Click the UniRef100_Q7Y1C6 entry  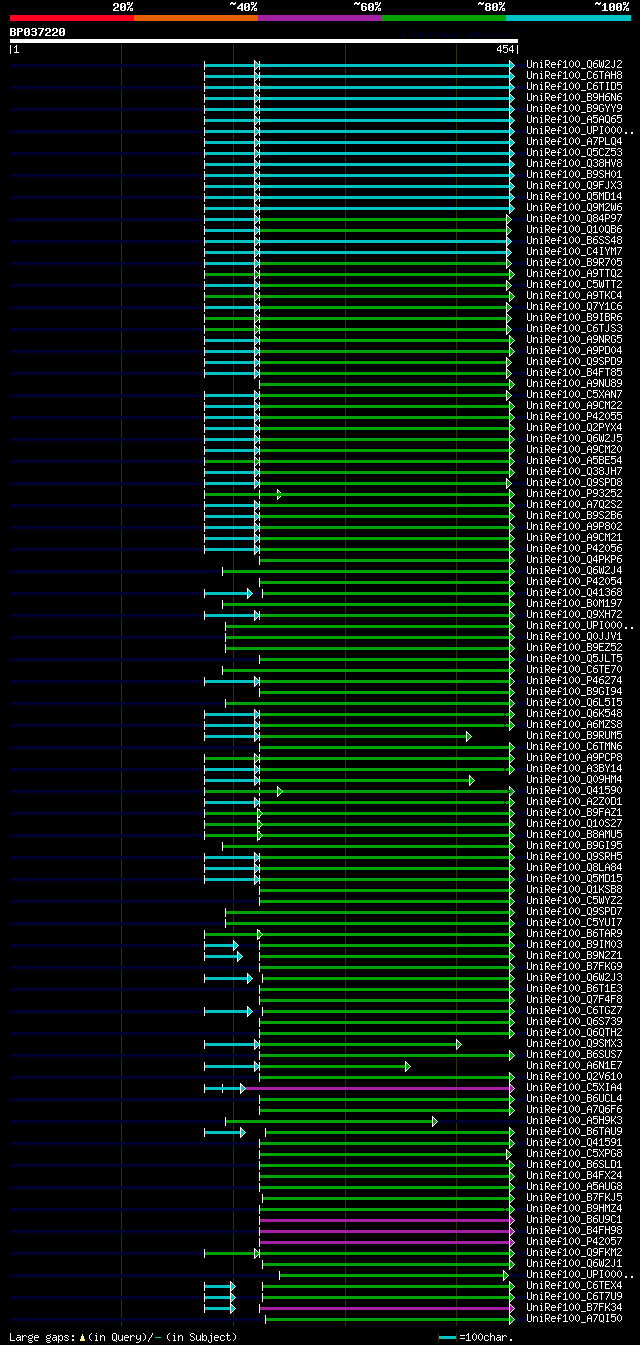point(574,306)
